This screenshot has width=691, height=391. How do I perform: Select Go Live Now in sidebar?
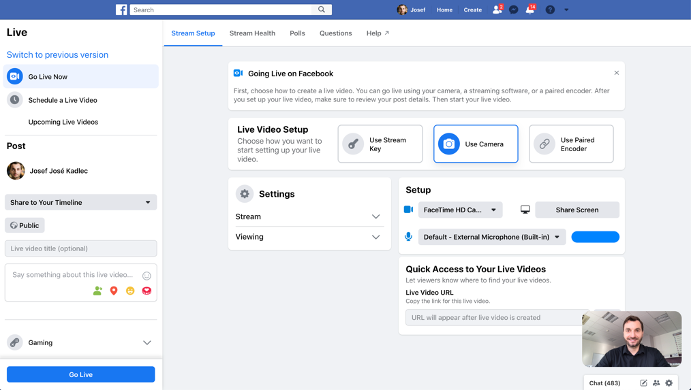(x=81, y=76)
